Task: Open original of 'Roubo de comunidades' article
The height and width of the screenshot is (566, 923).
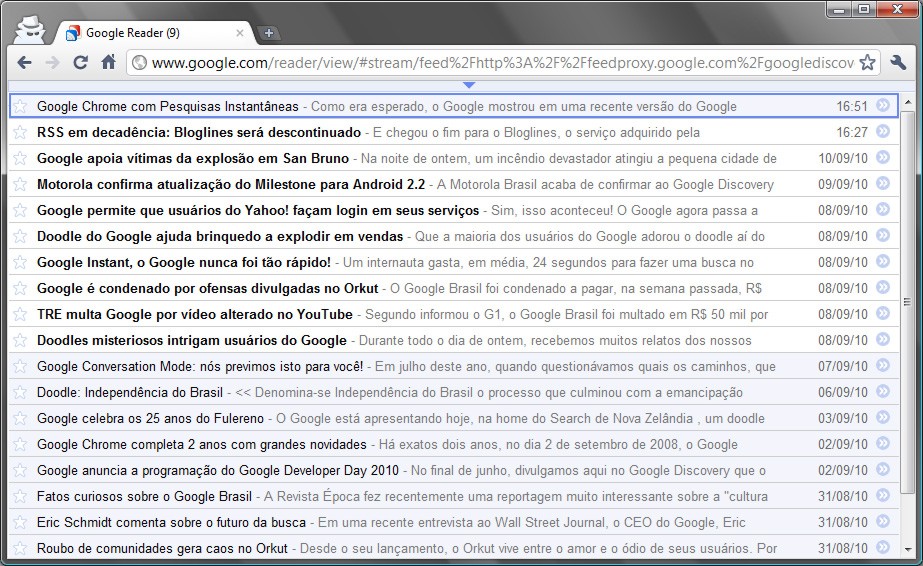Action: [x=882, y=547]
